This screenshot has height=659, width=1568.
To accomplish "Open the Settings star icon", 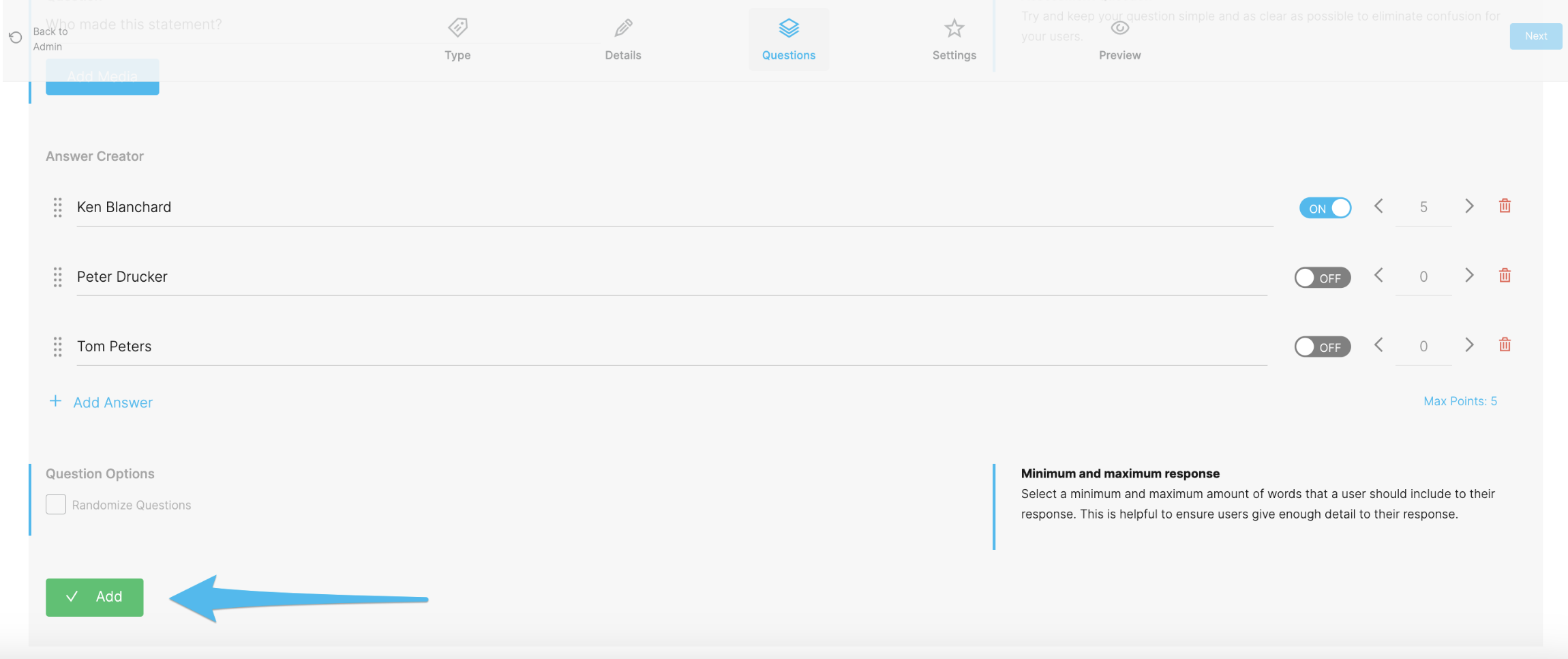I will (x=954, y=28).
